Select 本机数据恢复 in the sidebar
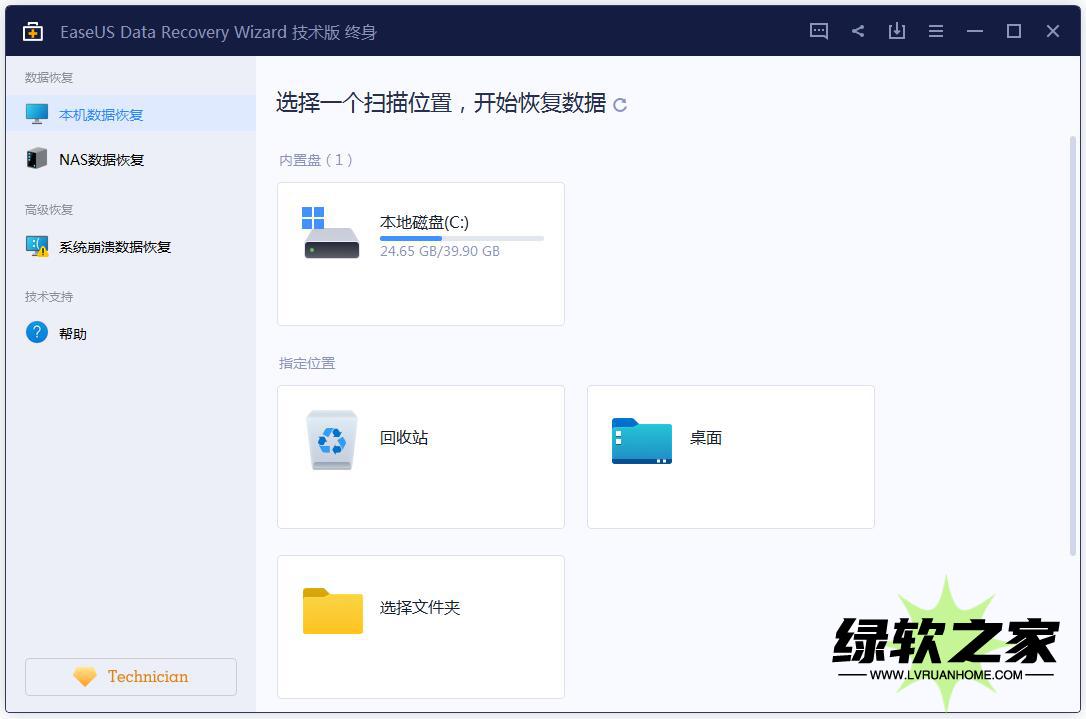The height and width of the screenshot is (719, 1086). coord(100,114)
